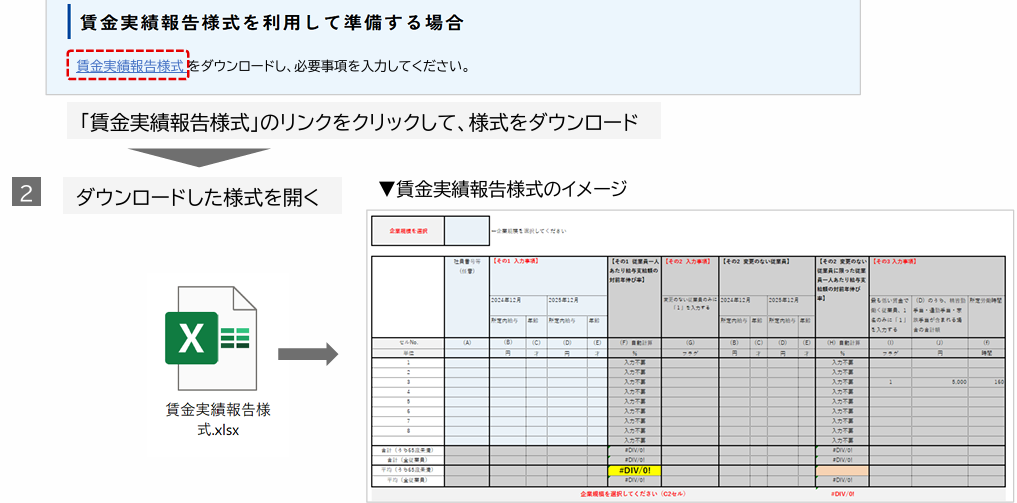The height and width of the screenshot is (503, 1017).
Task: Click the 賃金実績報告様式 download link
Action: pos(130,67)
